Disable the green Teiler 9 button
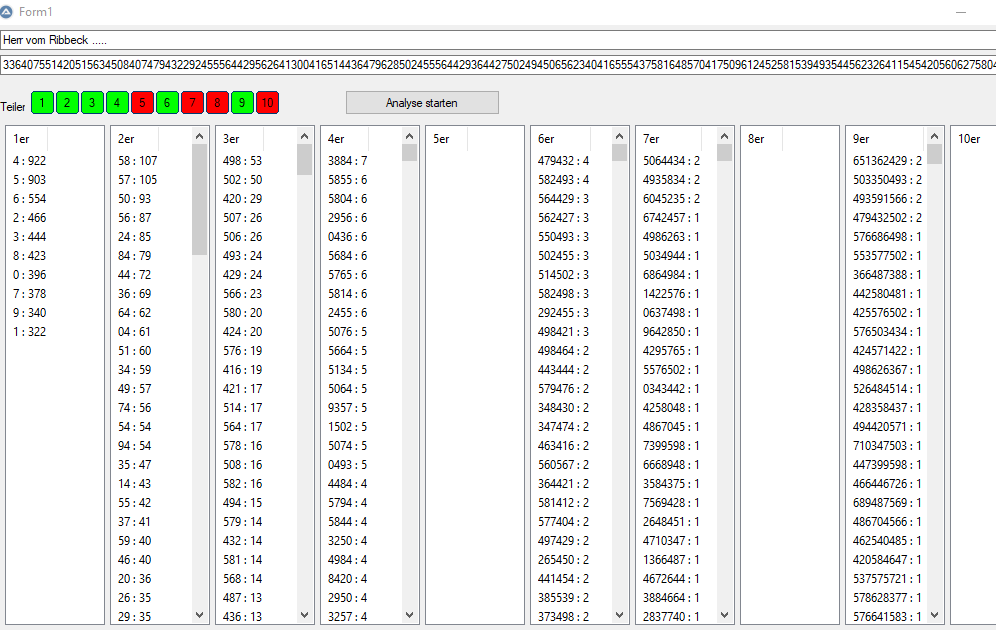 (242, 102)
